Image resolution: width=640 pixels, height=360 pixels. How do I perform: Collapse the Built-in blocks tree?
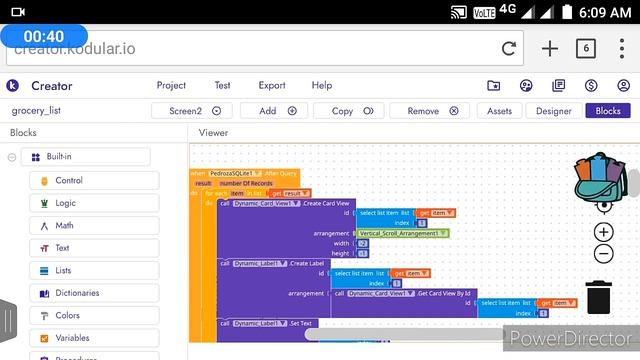pyautogui.click(x=12, y=157)
